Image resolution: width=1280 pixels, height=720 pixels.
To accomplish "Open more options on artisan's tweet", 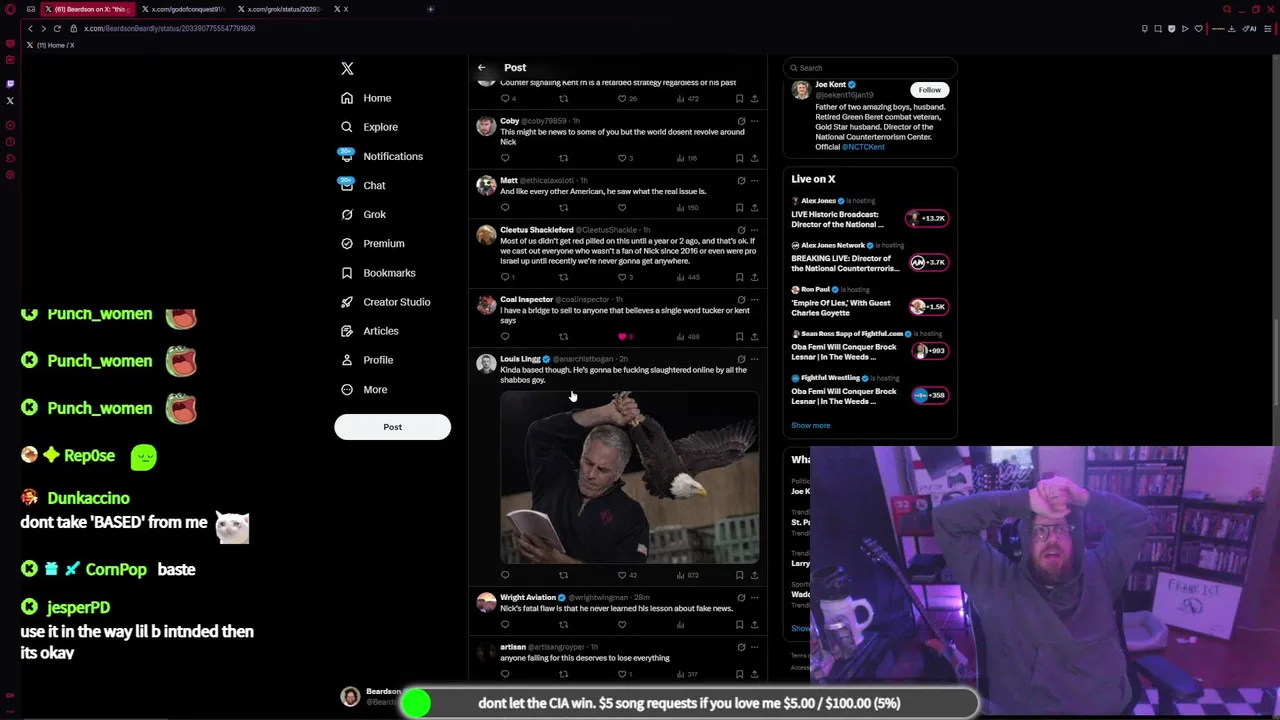I will click(754, 647).
